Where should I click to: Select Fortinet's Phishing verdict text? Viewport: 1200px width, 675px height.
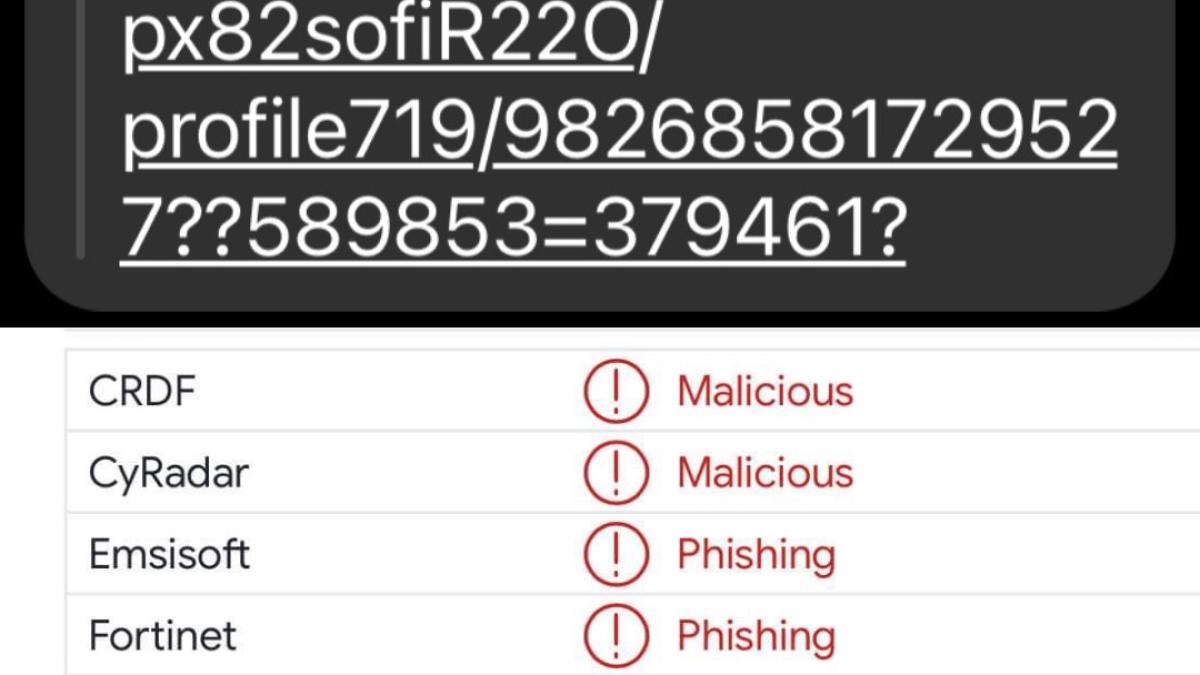pos(756,636)
